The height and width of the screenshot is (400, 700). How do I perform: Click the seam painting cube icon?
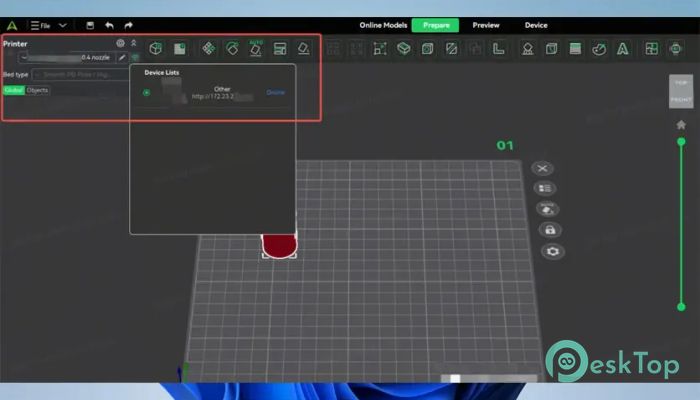click(x=551, y=48)
